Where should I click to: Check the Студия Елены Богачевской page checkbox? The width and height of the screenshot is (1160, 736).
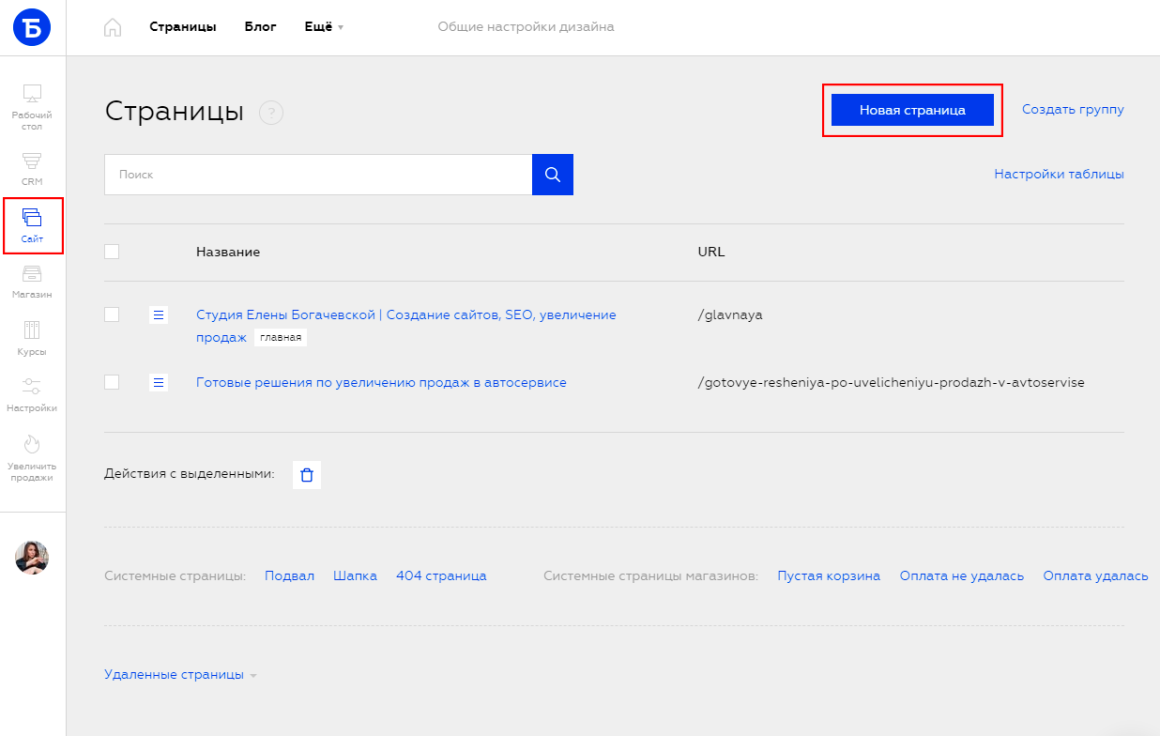112,314
